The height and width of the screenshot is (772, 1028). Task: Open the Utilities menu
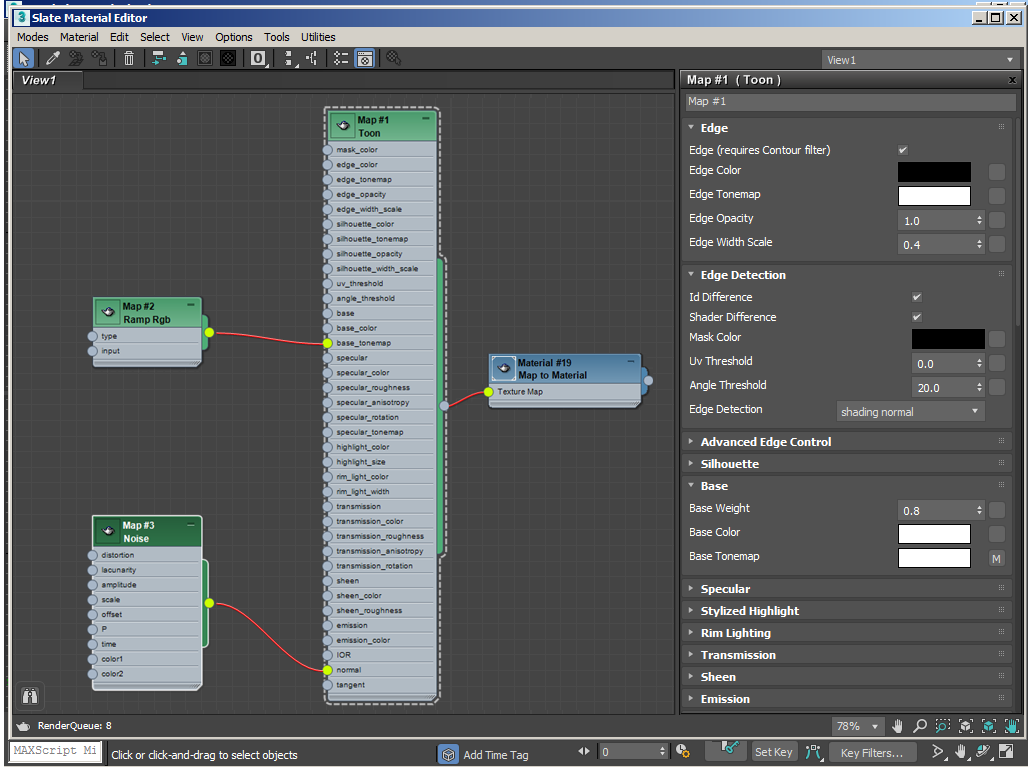click(318, 37)
